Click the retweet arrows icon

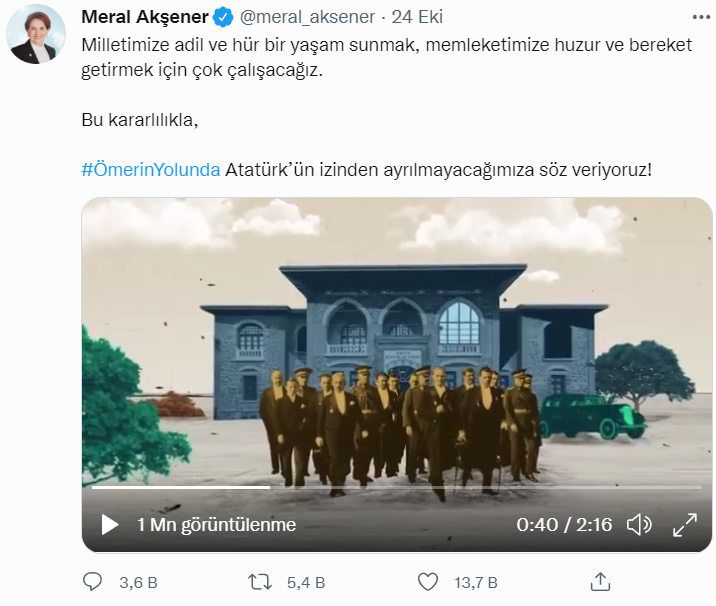(261, 581)
